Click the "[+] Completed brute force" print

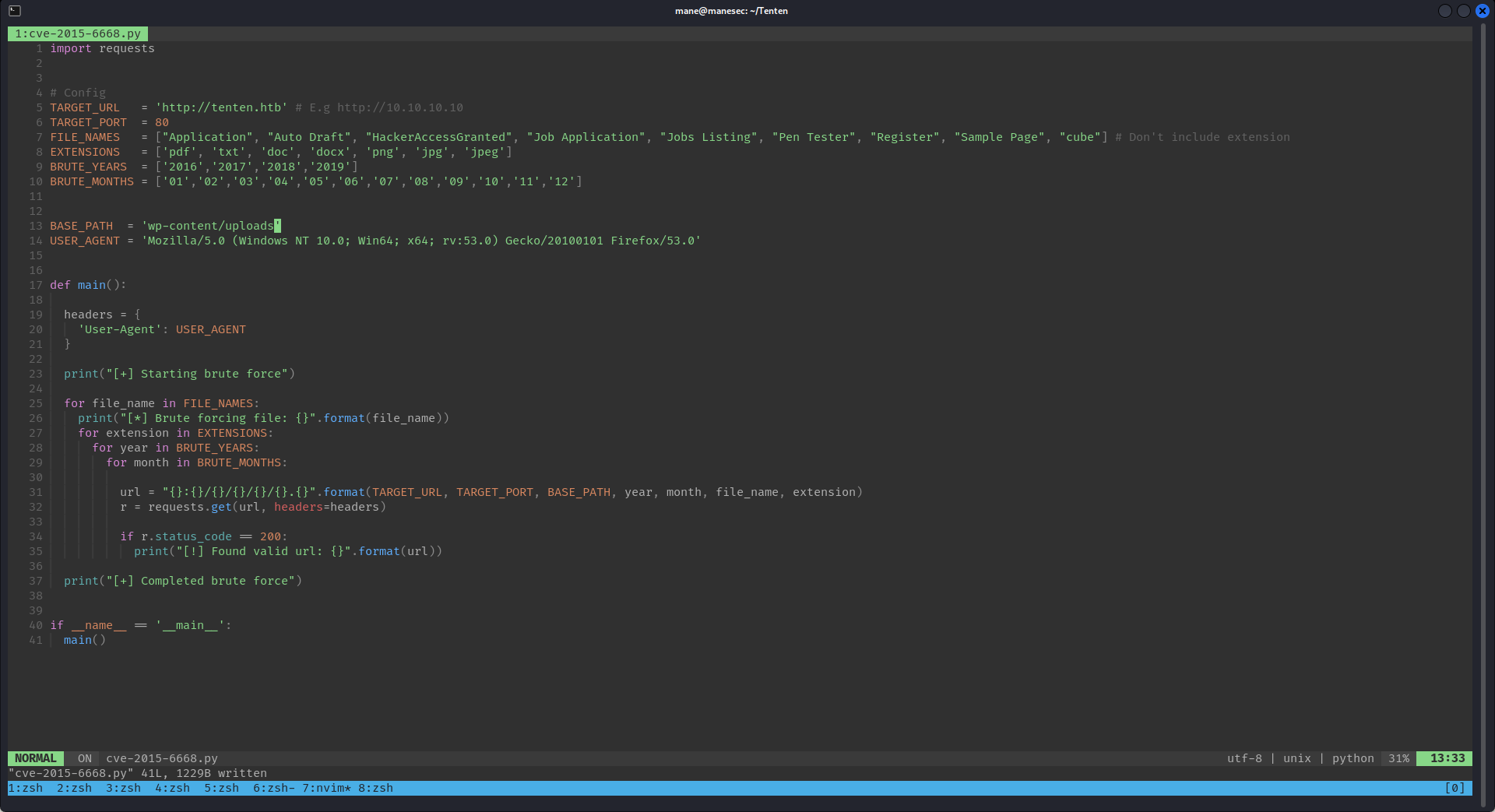point(183,581)
